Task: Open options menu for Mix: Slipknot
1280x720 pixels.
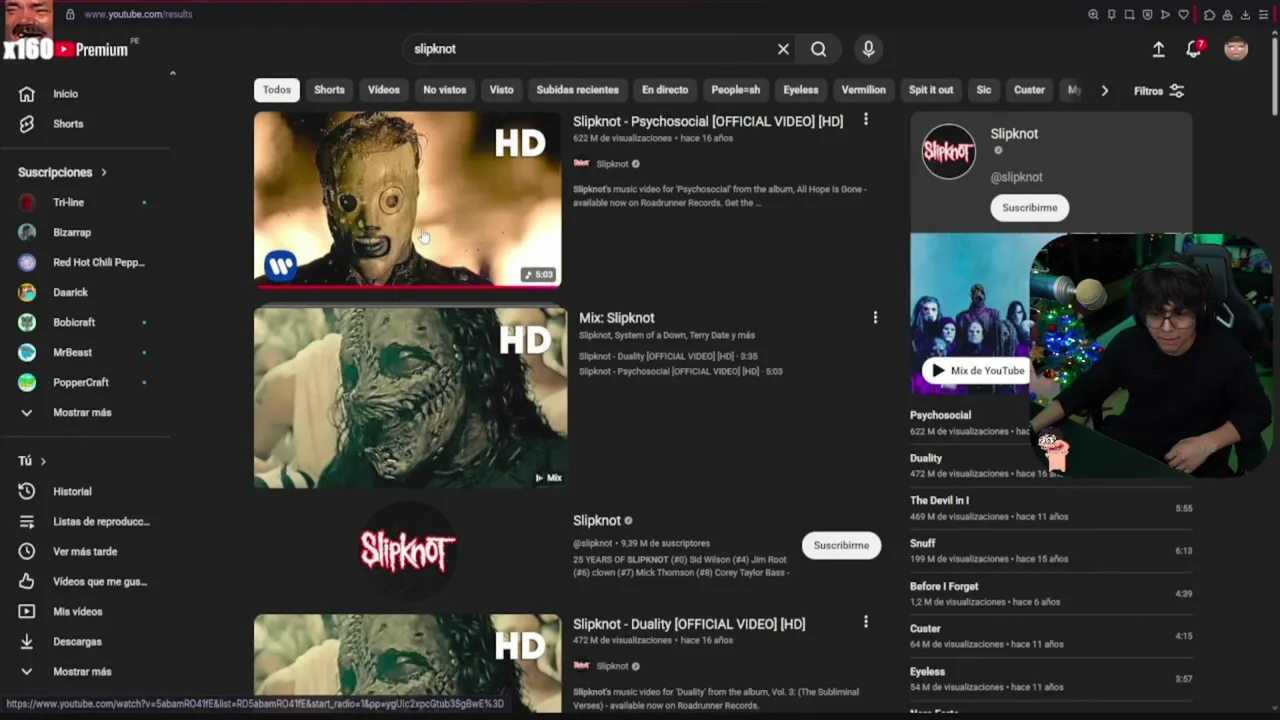Action: click(x=875, y=317)
